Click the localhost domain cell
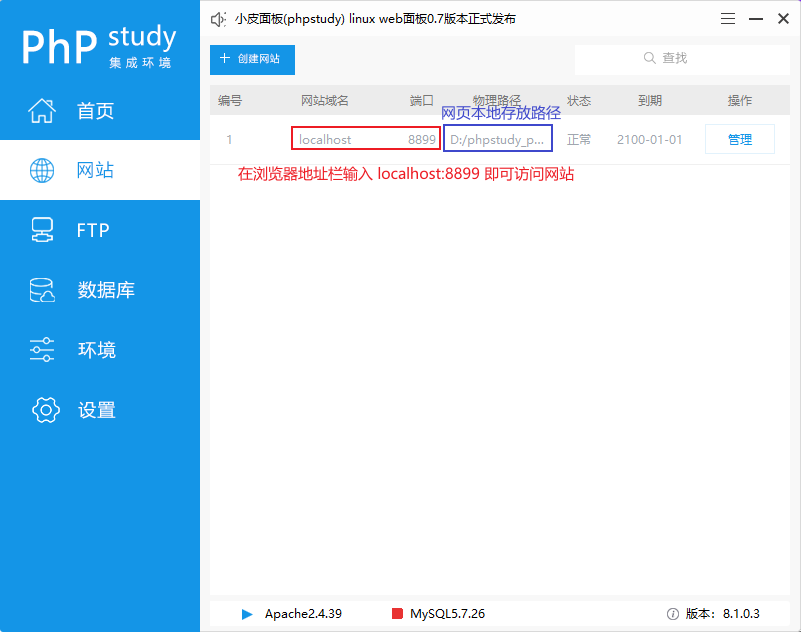The image size is (801, 632). (x=325, y=139)
